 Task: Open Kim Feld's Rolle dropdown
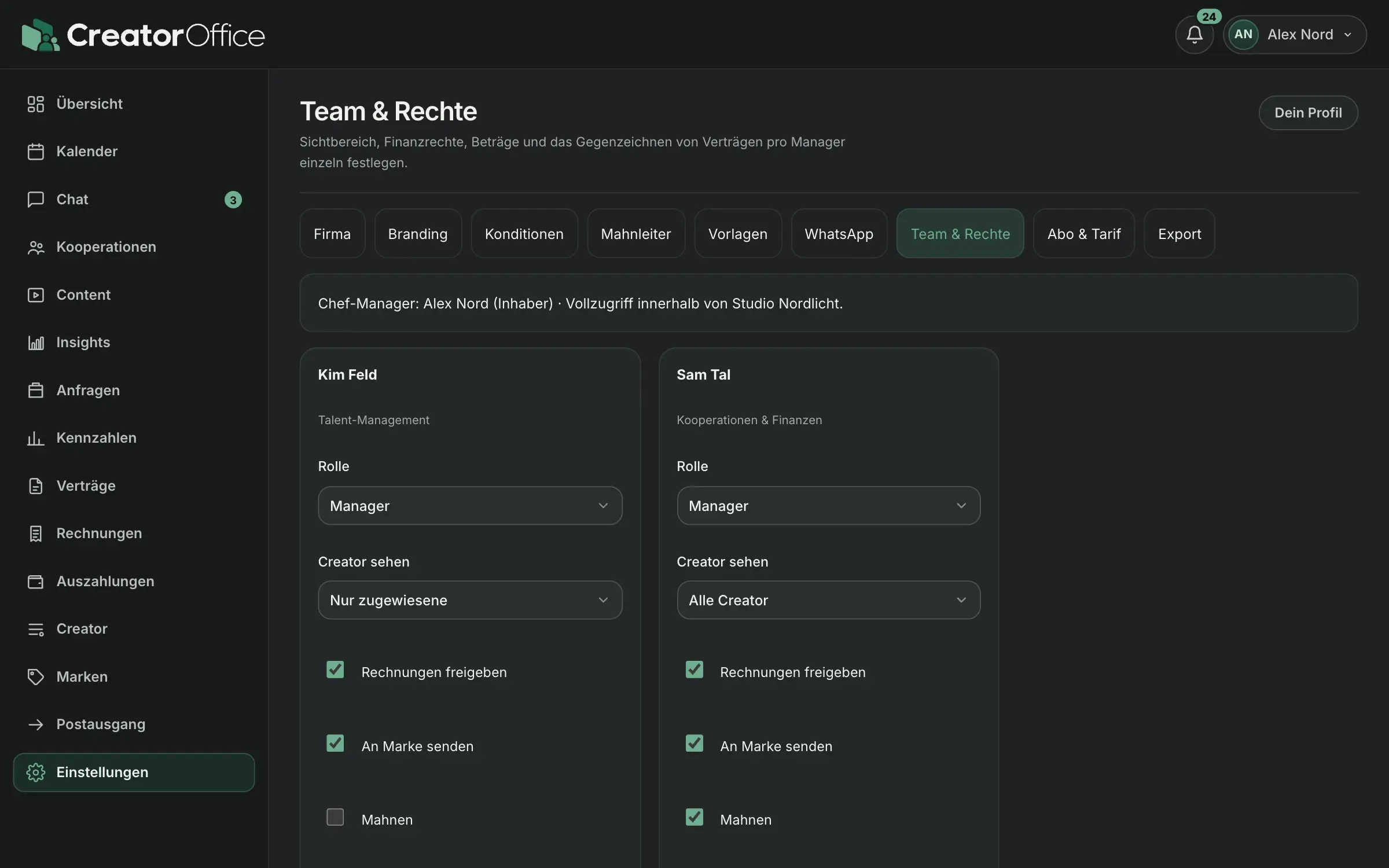470,506
